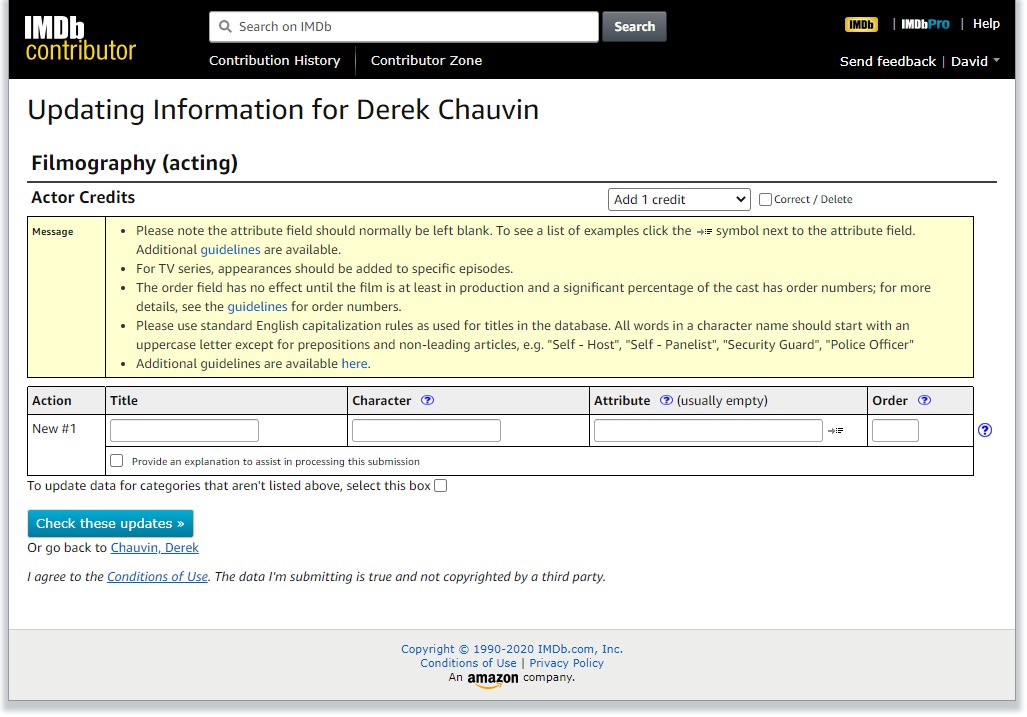Tick the Correct / Delete checkbox
The width and height of the screenshot is (1027, 717).
coord(765,200)
